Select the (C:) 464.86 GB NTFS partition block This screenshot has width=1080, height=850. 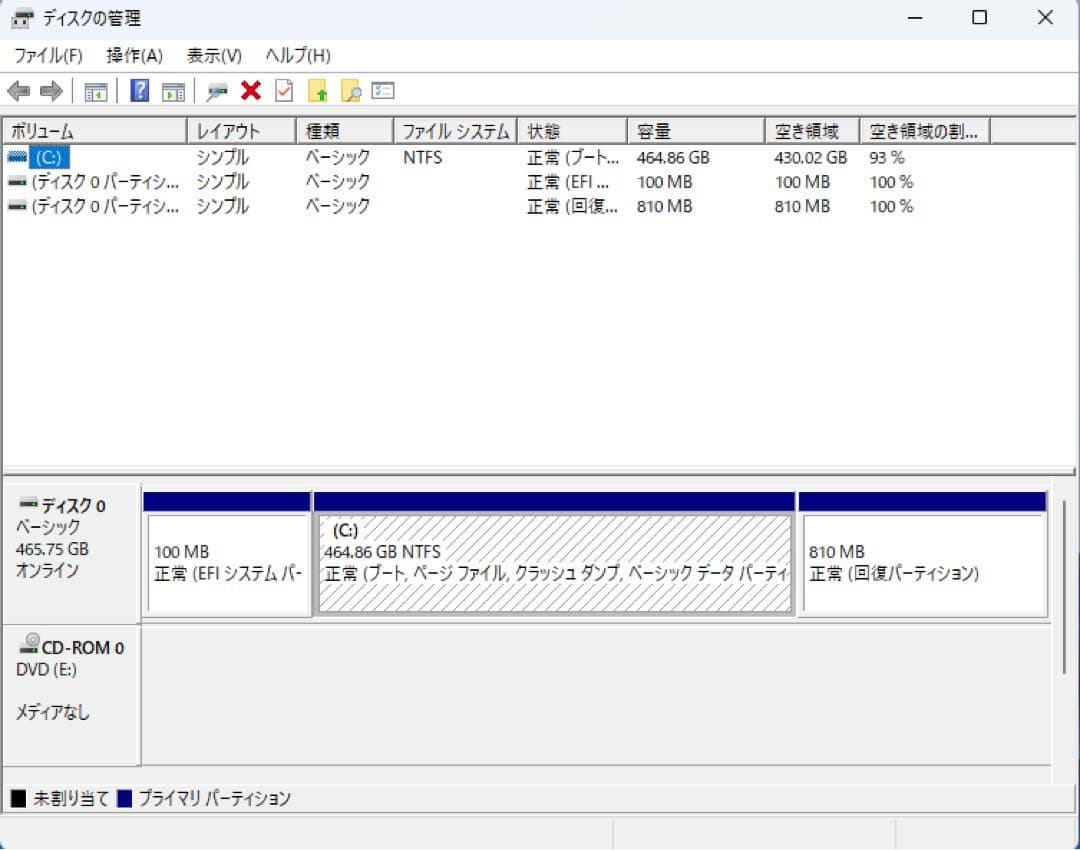[554, 554]
